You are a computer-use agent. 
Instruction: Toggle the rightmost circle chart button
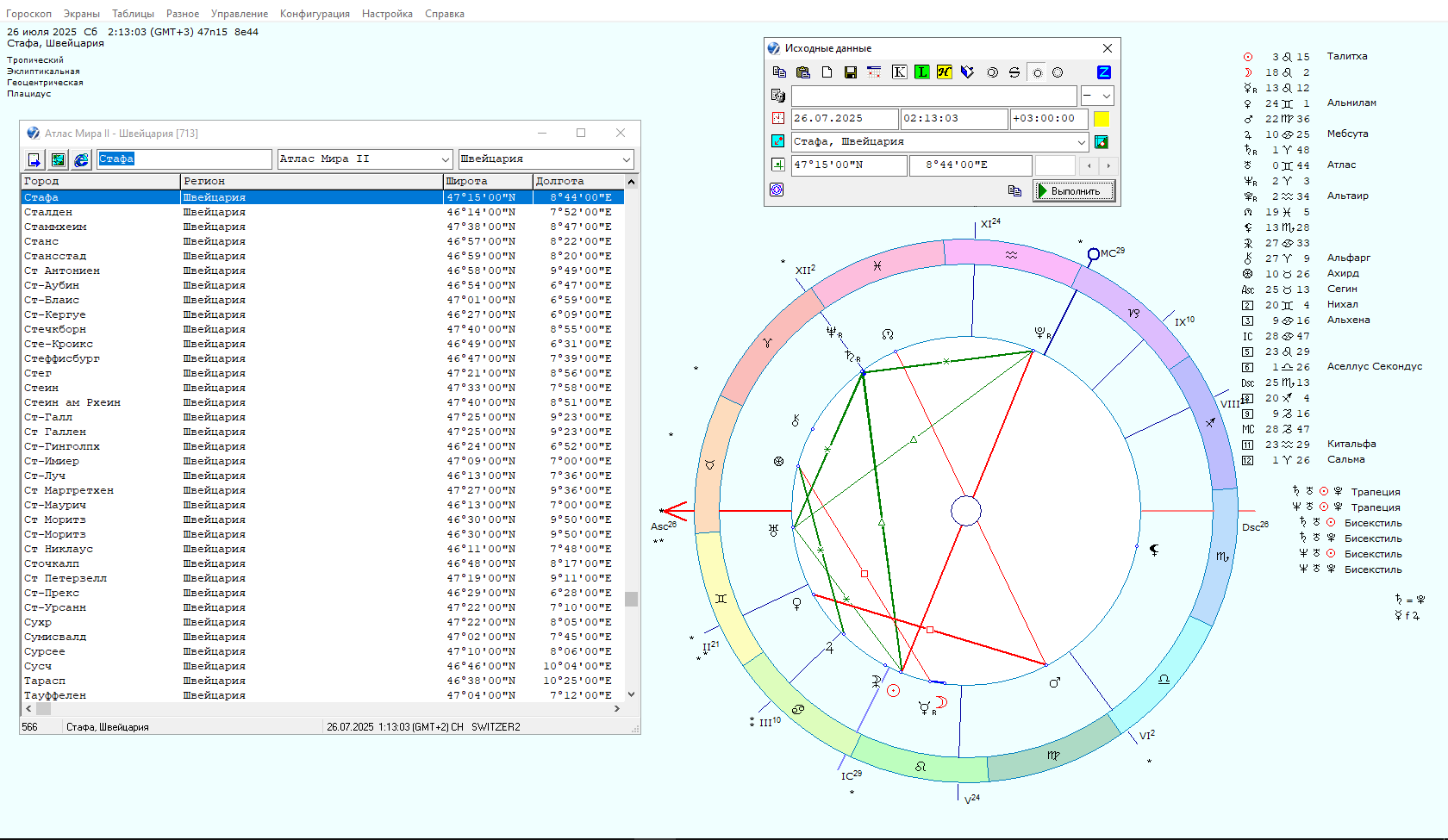[x=1058, y=72]
